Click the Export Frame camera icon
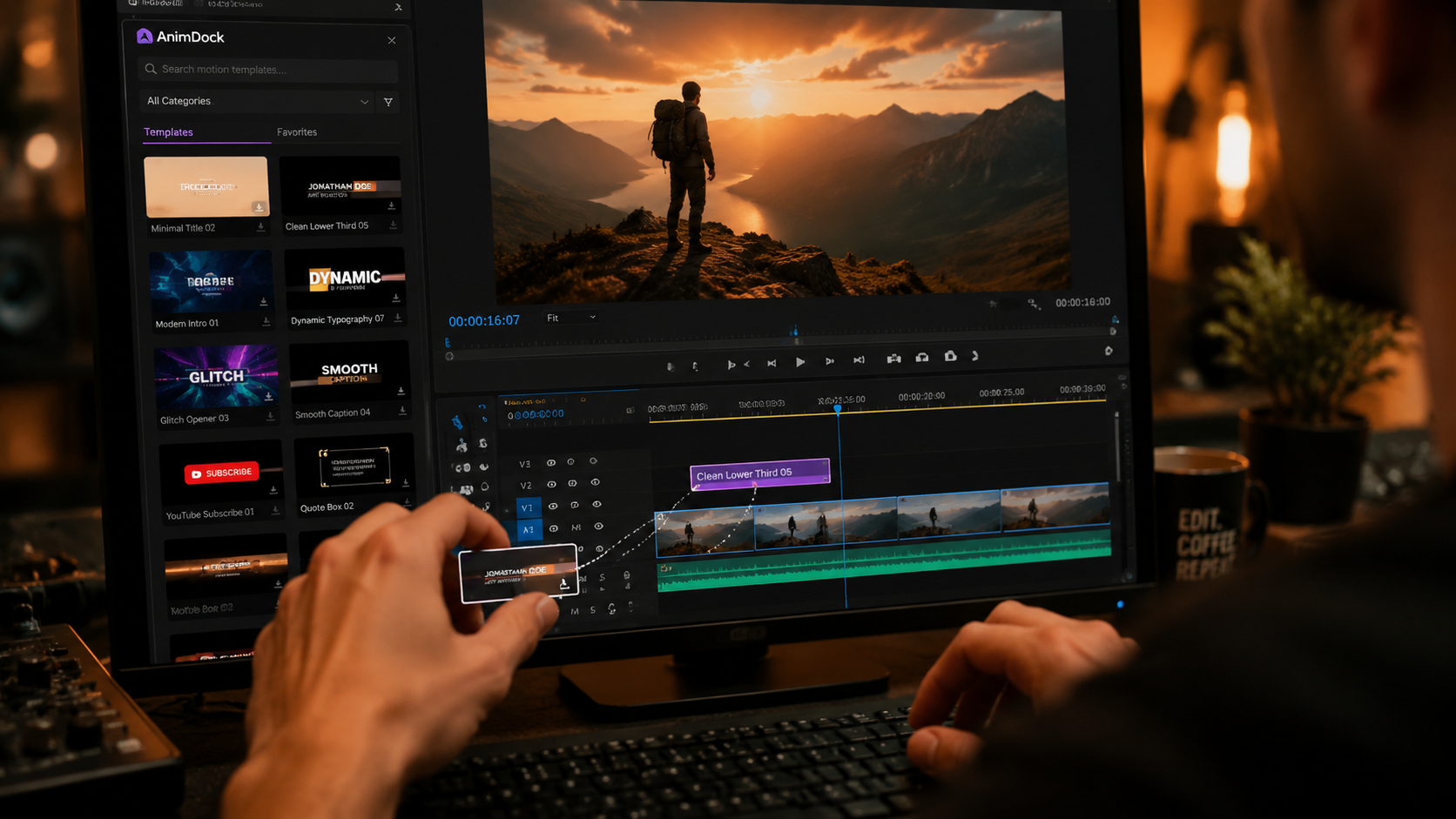The height and width of the screenshot is (819, 1456). (950, 356)
